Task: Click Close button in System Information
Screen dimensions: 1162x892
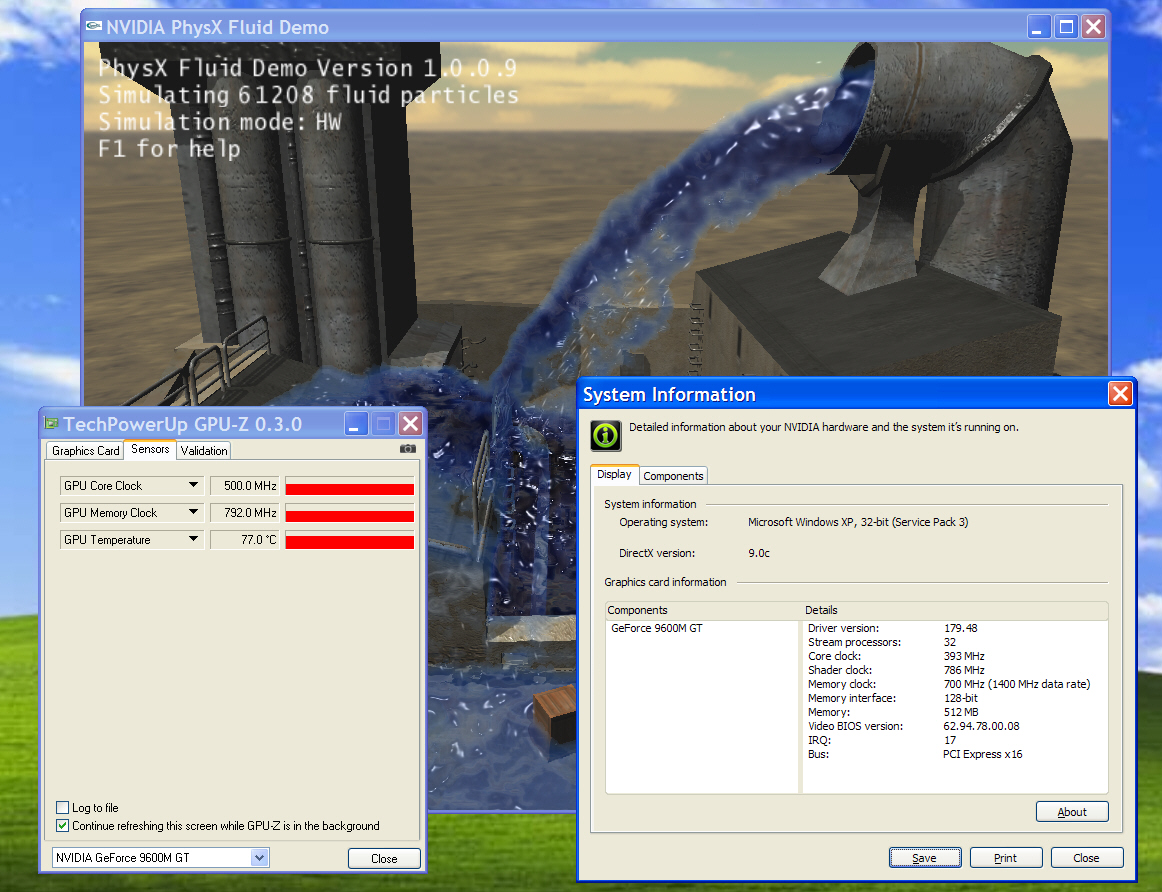Action: point(1086,857)
